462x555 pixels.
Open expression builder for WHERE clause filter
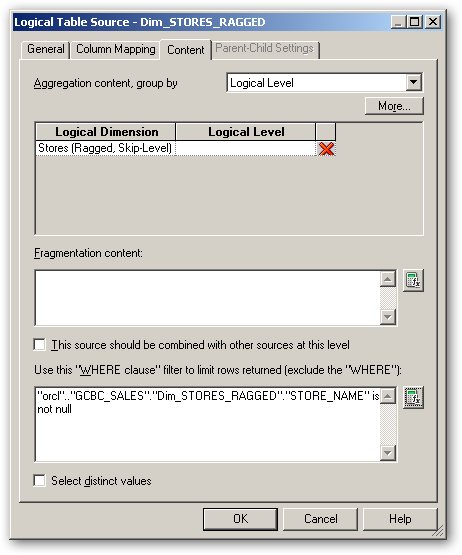pyautogui.click(x=413, y=398)
